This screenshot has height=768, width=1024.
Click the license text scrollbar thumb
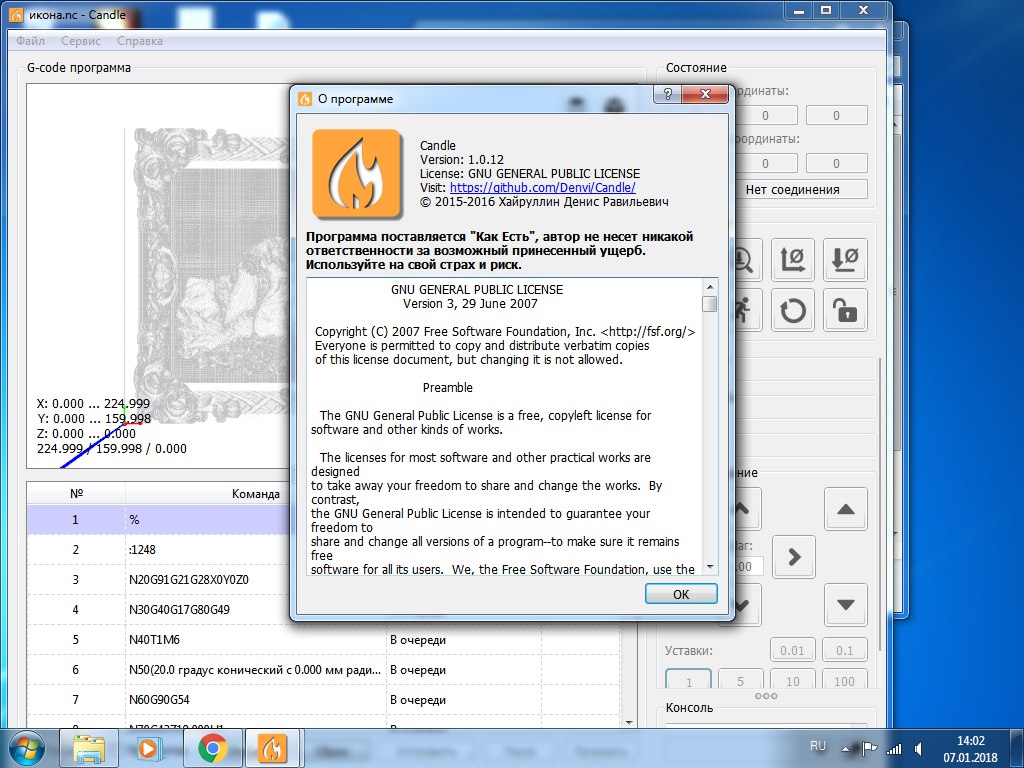point(710,304)
